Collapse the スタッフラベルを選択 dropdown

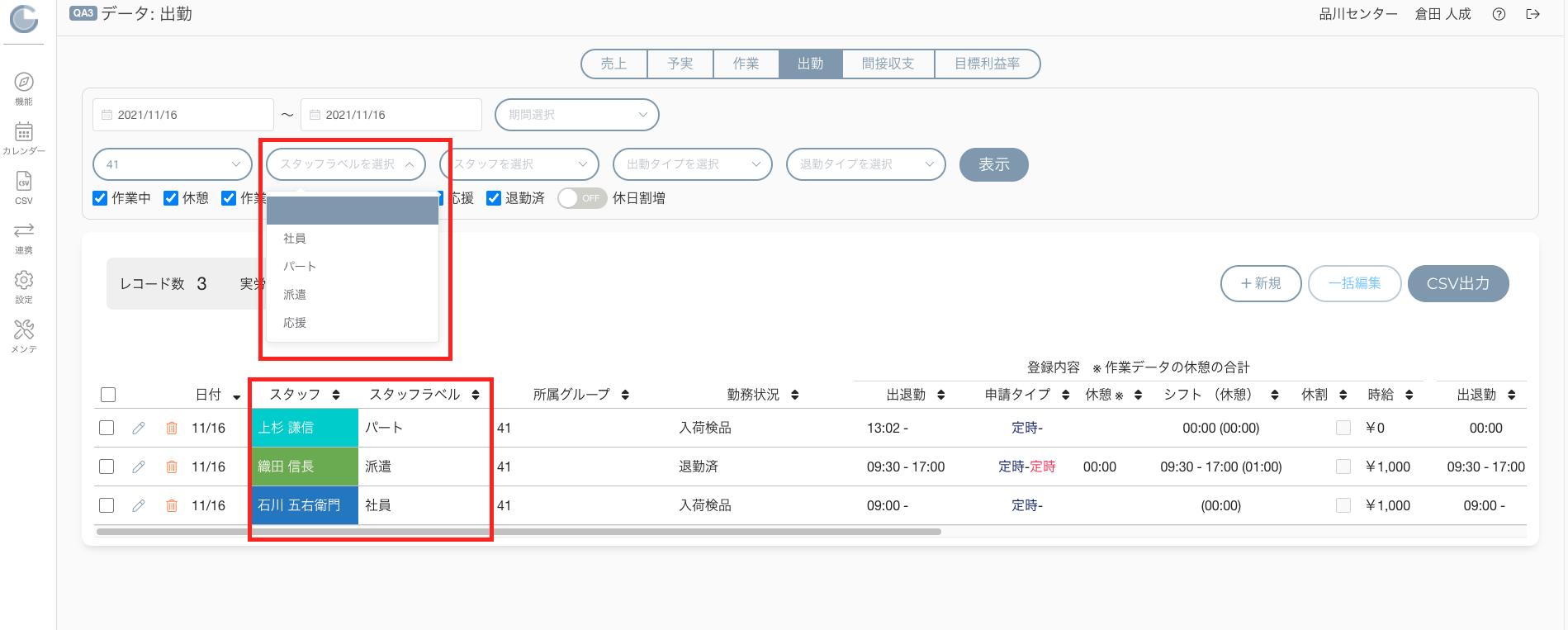click(x=346, y=164)
